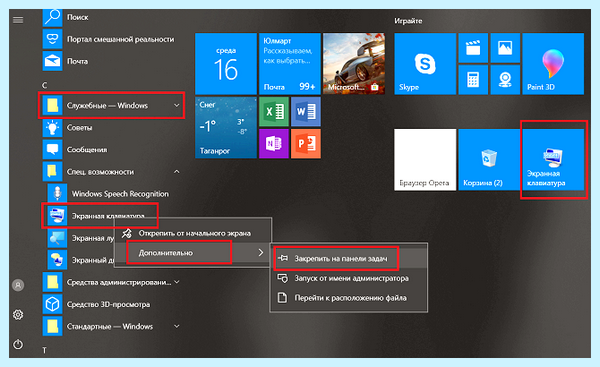The height and width of the screenshot is (367, 600).
Task: Launch Windows Speech Recognition microphone icon
Action: [x=57, y=194]
